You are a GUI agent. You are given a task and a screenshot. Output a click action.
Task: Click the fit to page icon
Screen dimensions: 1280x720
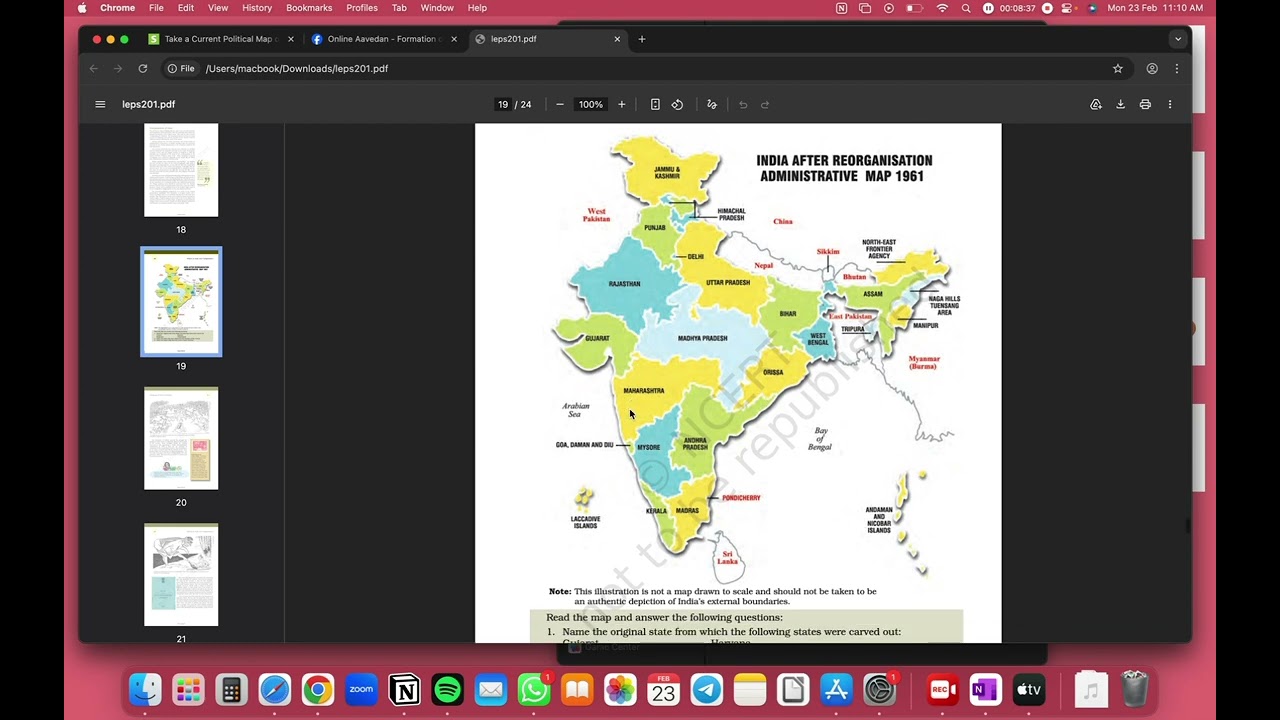point(655,104)
